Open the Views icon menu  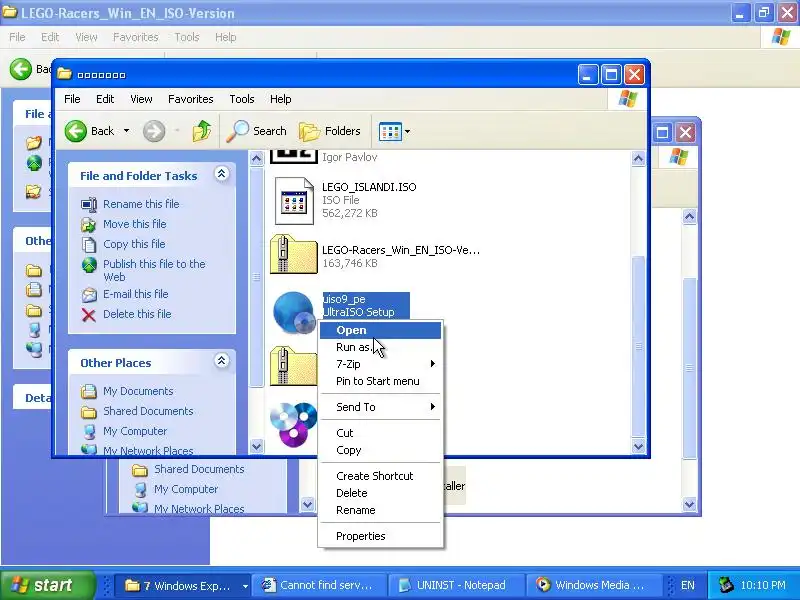(390, 131)
